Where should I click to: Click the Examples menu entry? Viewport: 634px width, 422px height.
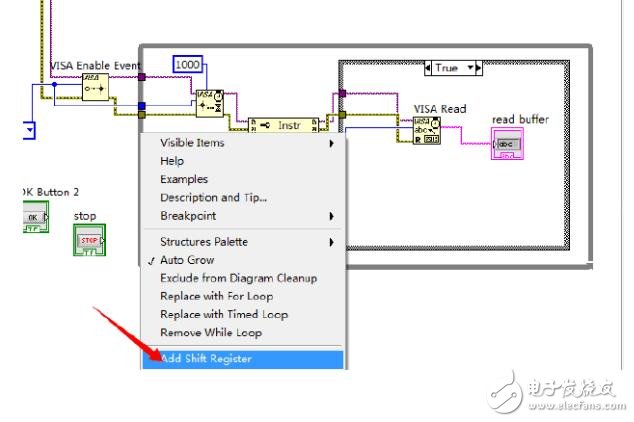[184, 180]
